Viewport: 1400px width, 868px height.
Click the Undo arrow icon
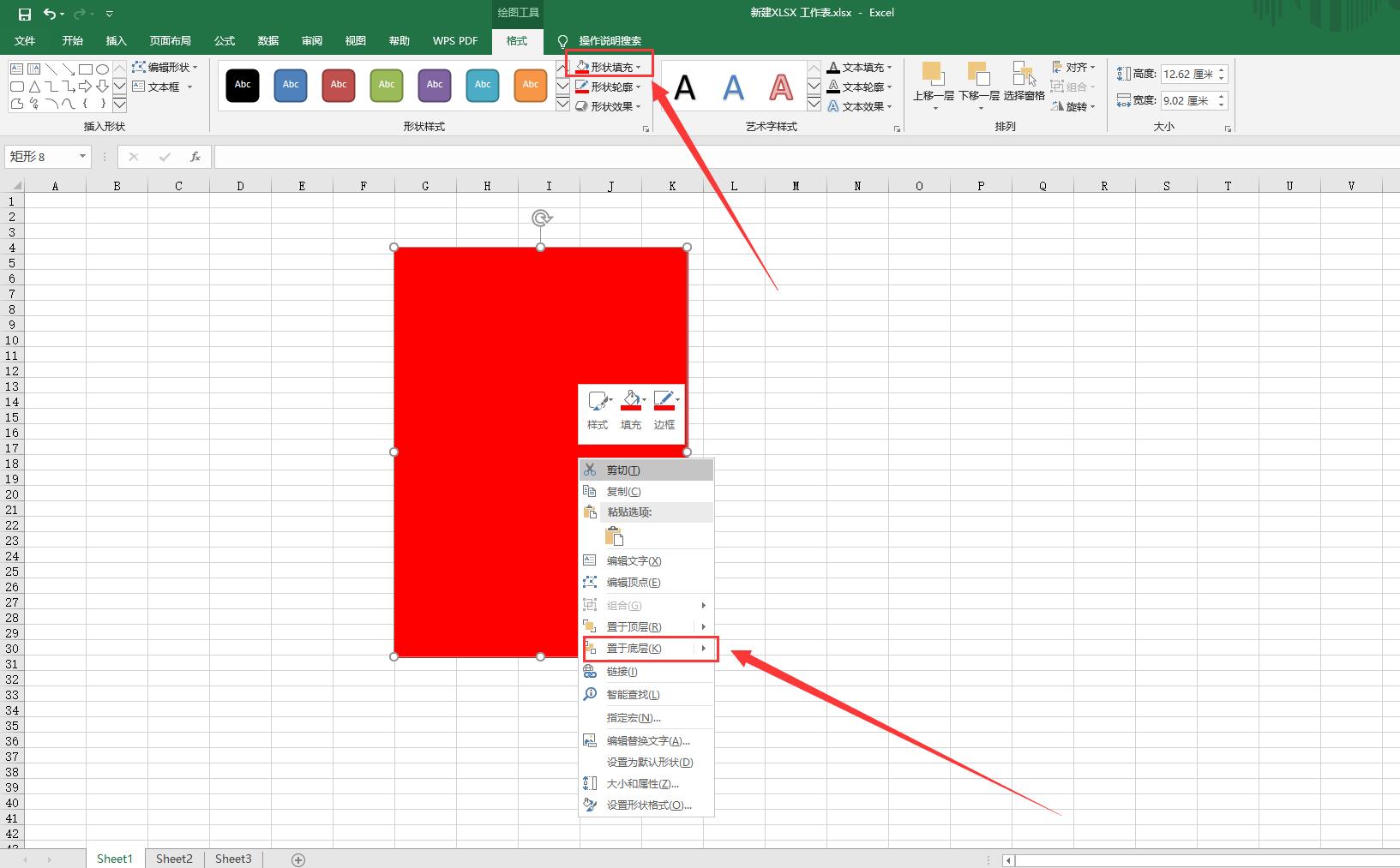pos(50,14)
